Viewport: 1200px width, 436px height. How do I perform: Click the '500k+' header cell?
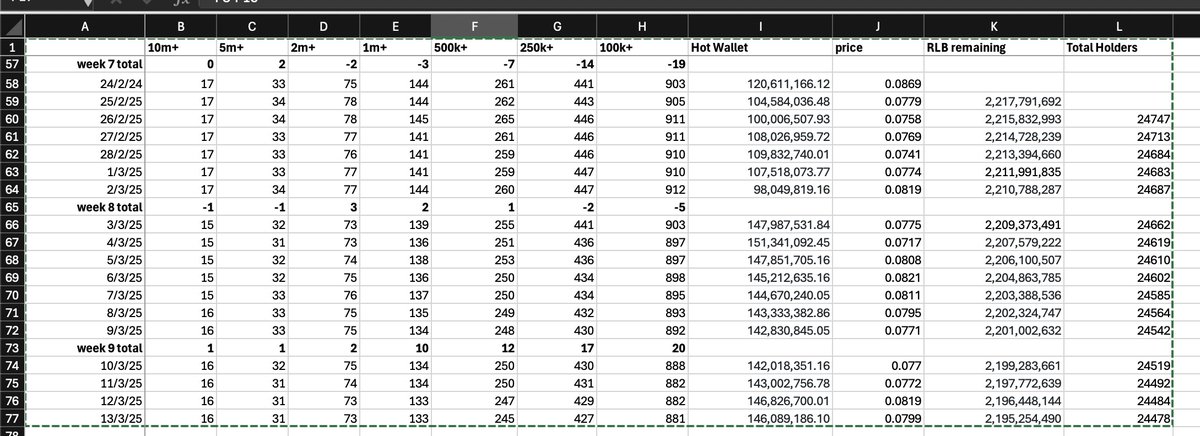[x=473, y=46]
